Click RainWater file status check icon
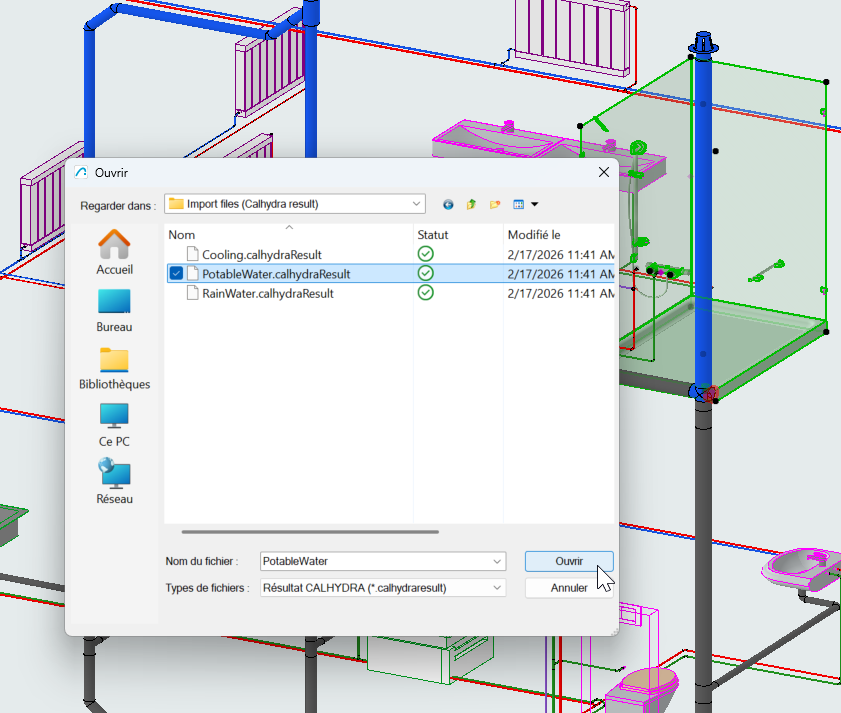 (x=425, y=292)
